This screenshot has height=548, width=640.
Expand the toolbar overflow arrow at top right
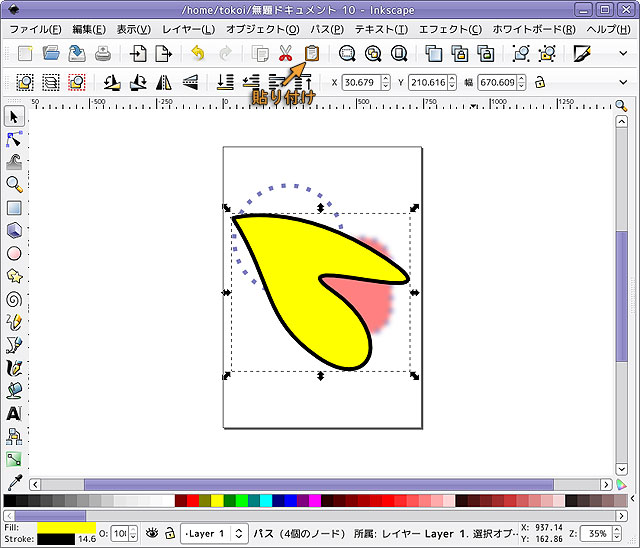pos(625,53)
